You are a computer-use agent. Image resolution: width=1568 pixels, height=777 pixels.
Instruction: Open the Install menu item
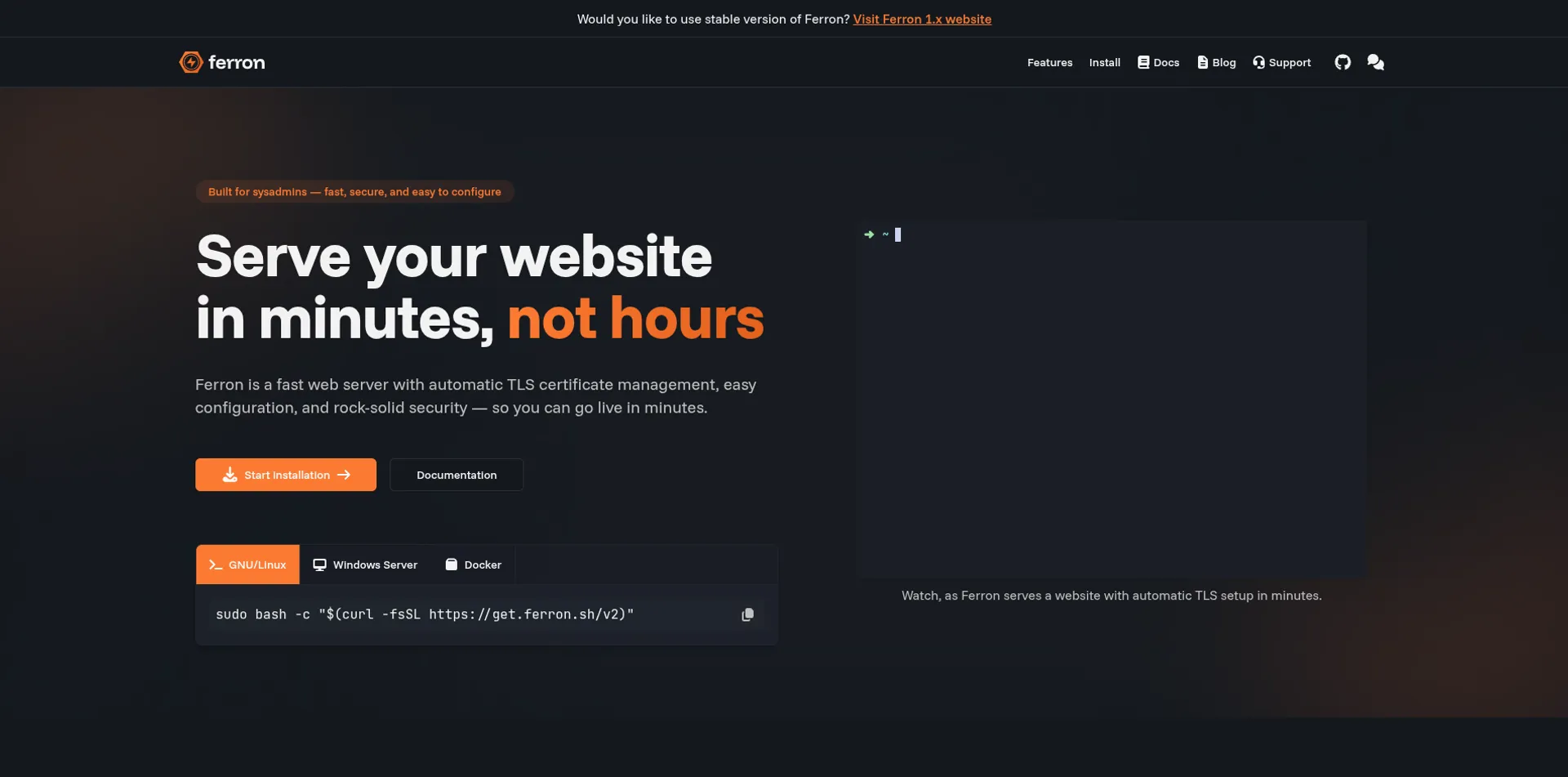tap(1104, 63)
